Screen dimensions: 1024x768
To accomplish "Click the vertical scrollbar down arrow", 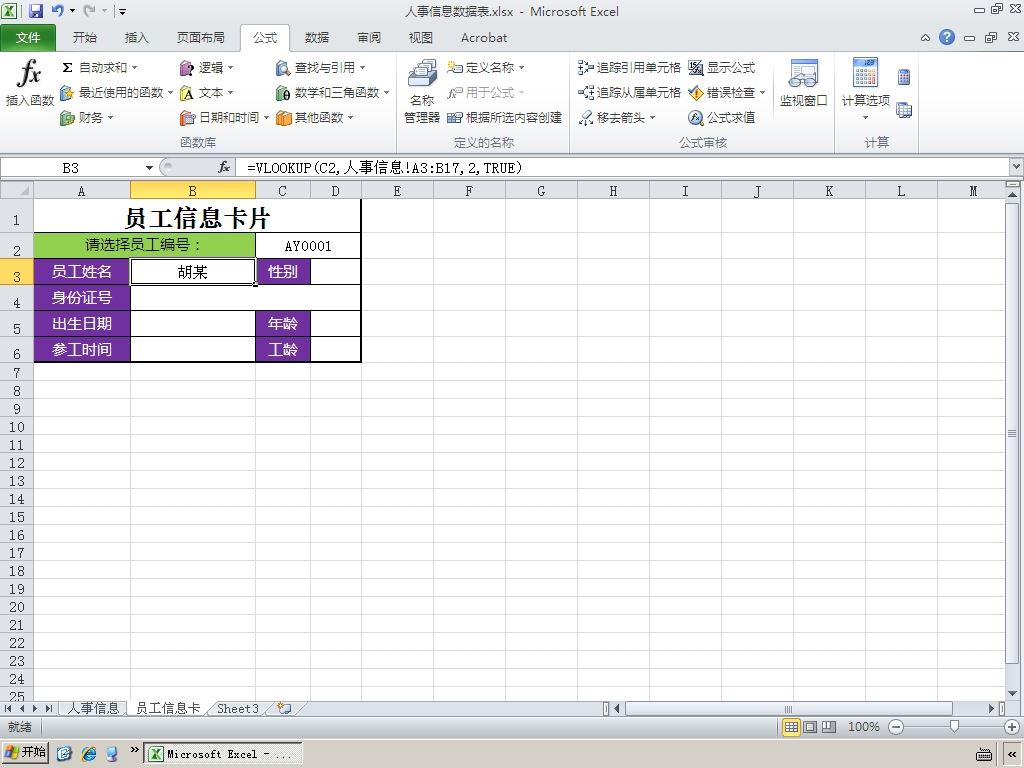I will pyautogui.click(x=1012, y=694).
